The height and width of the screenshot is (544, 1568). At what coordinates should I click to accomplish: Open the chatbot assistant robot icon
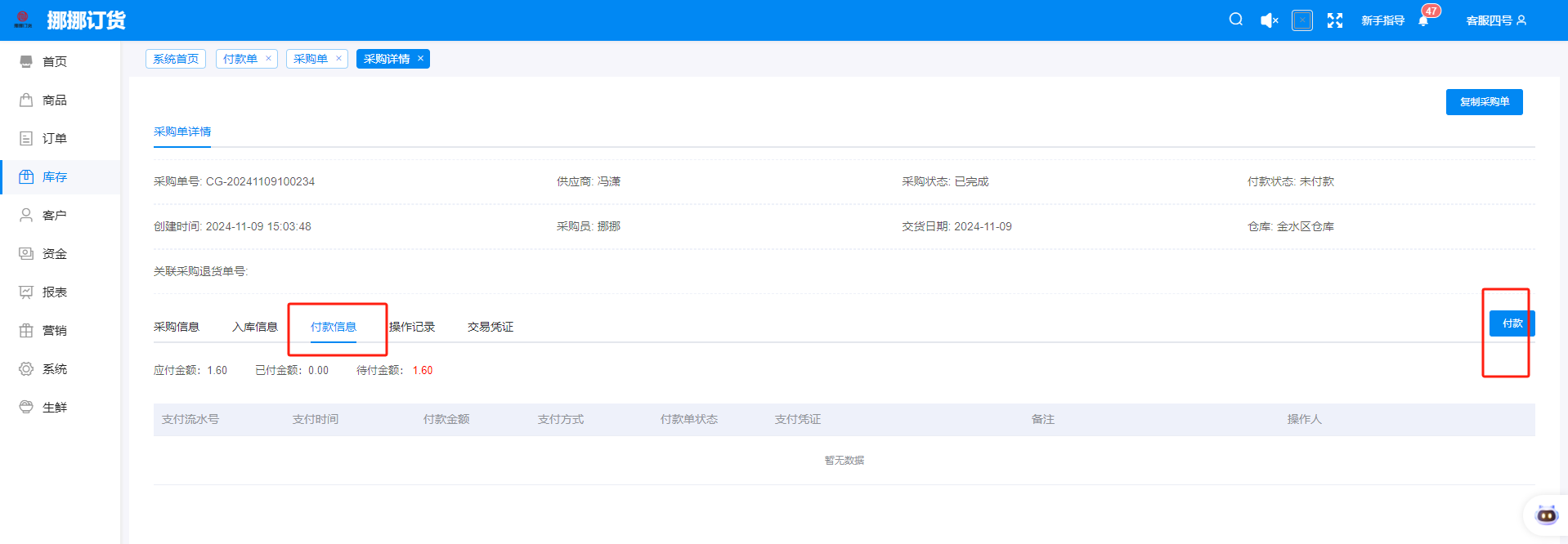click(x=1546, y=515)
